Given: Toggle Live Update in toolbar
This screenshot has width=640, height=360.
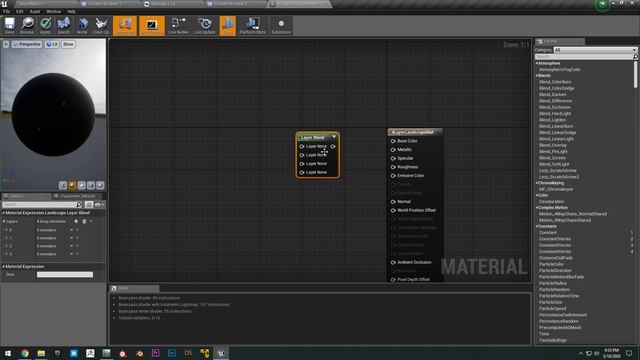Looking at the screenshot, I should pos(204,26).
